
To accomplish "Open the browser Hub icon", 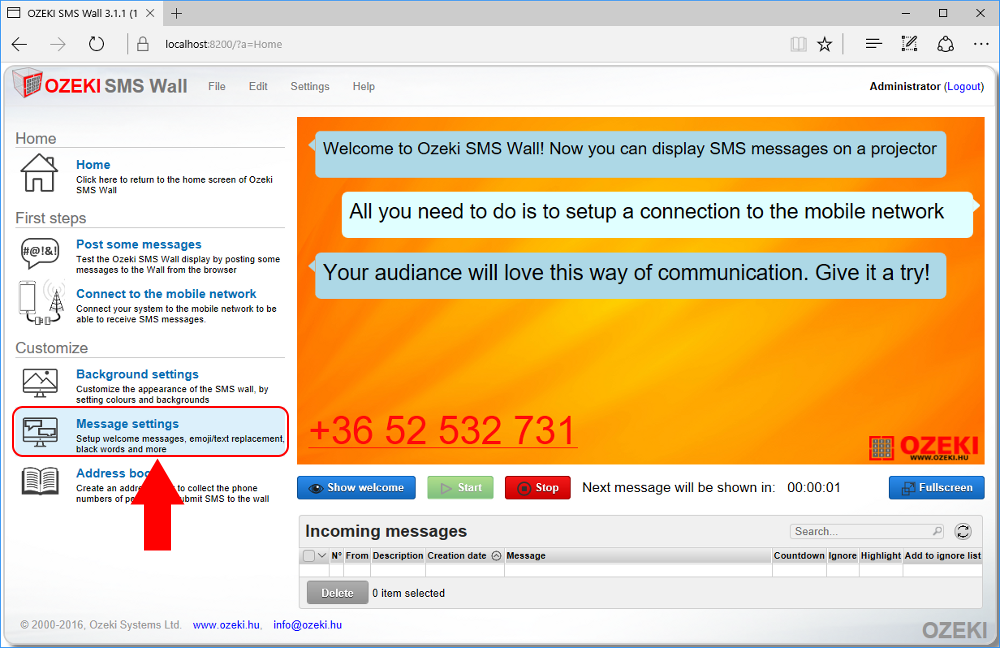I will [x=874, y=44].
